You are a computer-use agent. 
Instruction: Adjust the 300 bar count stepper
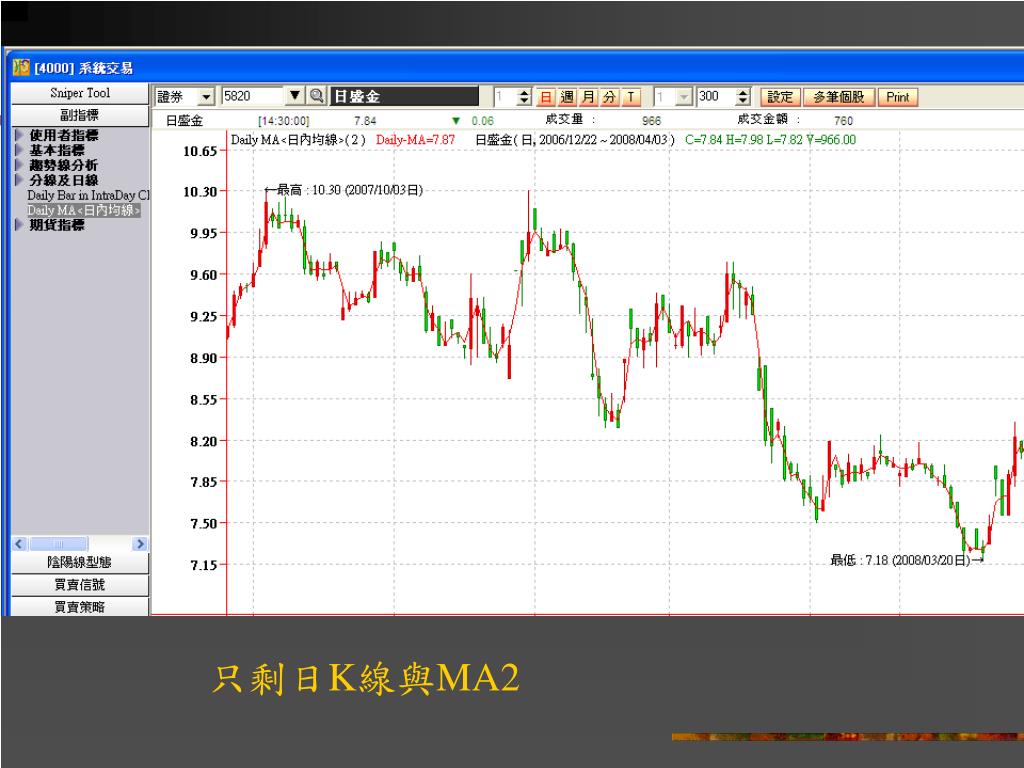pos(743,97)
